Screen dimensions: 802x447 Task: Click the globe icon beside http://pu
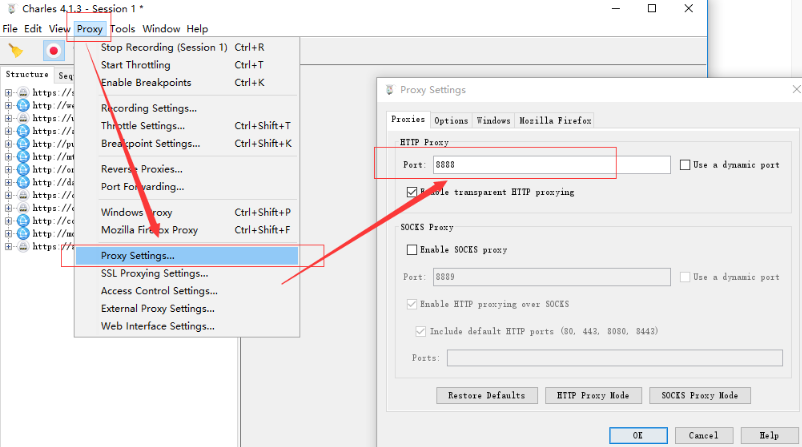coord(23,144)
